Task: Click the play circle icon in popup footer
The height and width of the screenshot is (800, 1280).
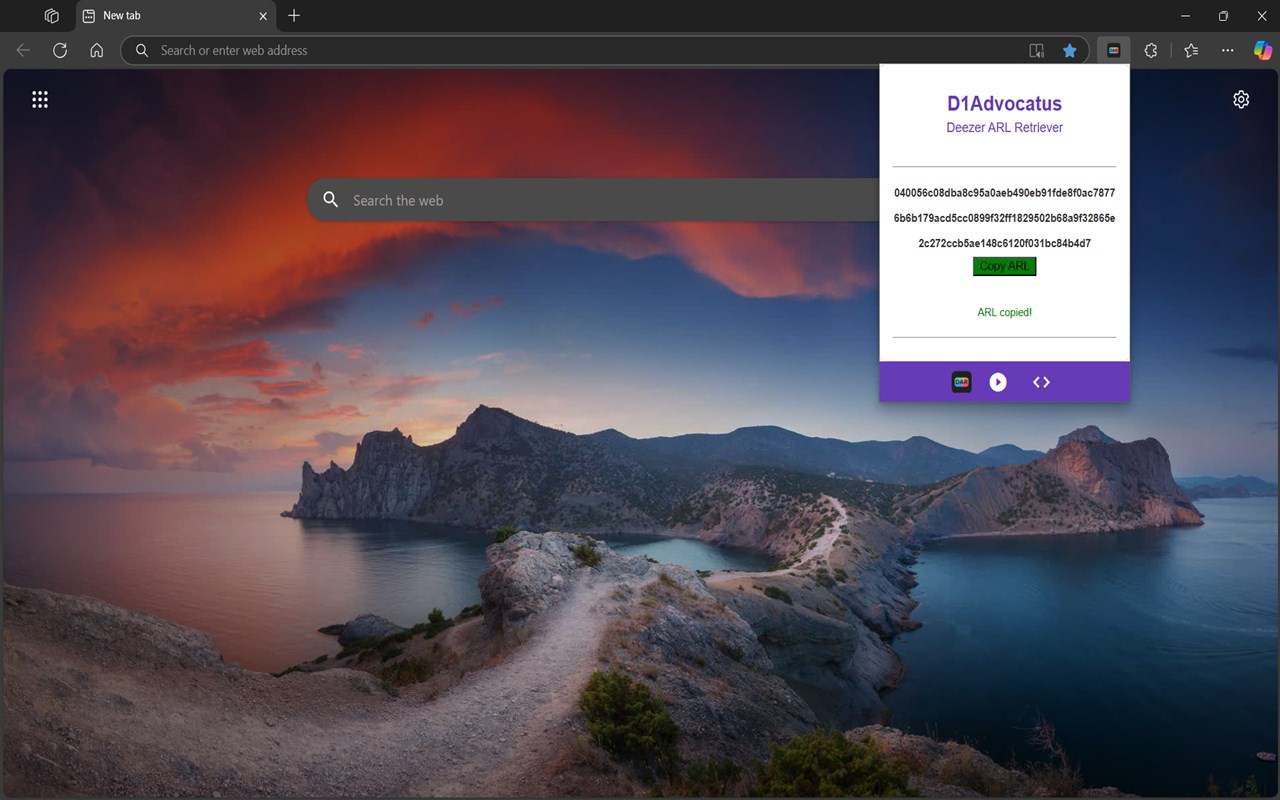Action: (998, 382)
